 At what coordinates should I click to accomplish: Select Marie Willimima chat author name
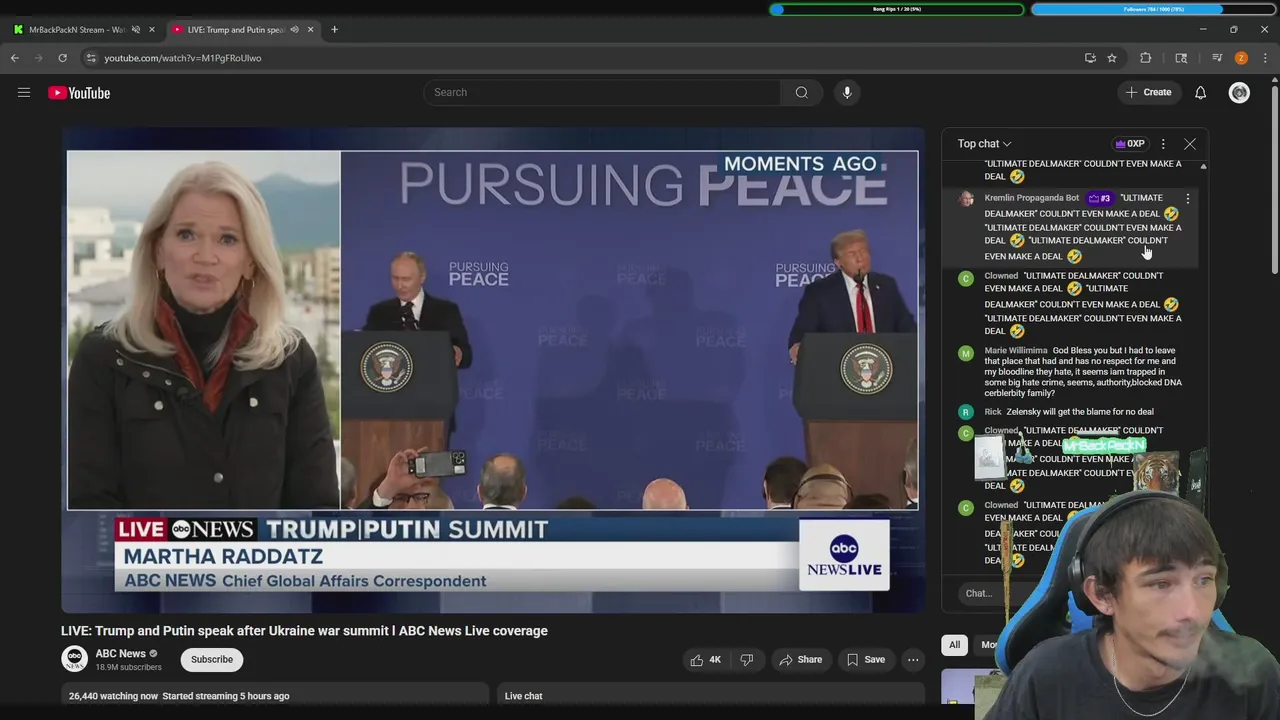point(1016,351)
